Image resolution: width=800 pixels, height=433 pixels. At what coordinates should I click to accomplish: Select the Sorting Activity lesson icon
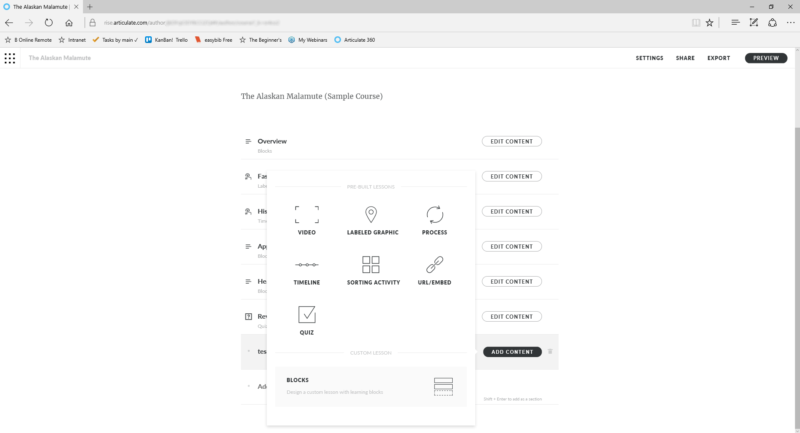point(371,265)
